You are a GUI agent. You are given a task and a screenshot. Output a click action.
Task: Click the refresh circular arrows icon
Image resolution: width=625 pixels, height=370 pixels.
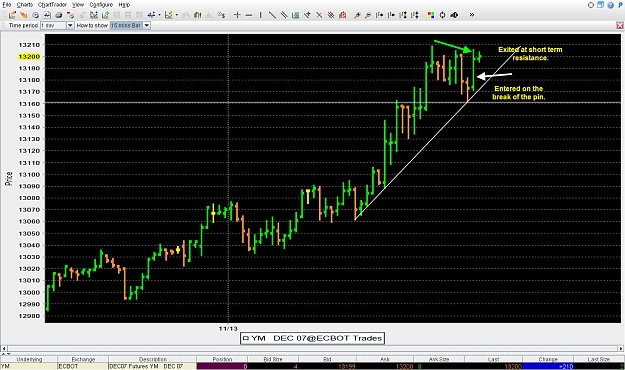442,15
